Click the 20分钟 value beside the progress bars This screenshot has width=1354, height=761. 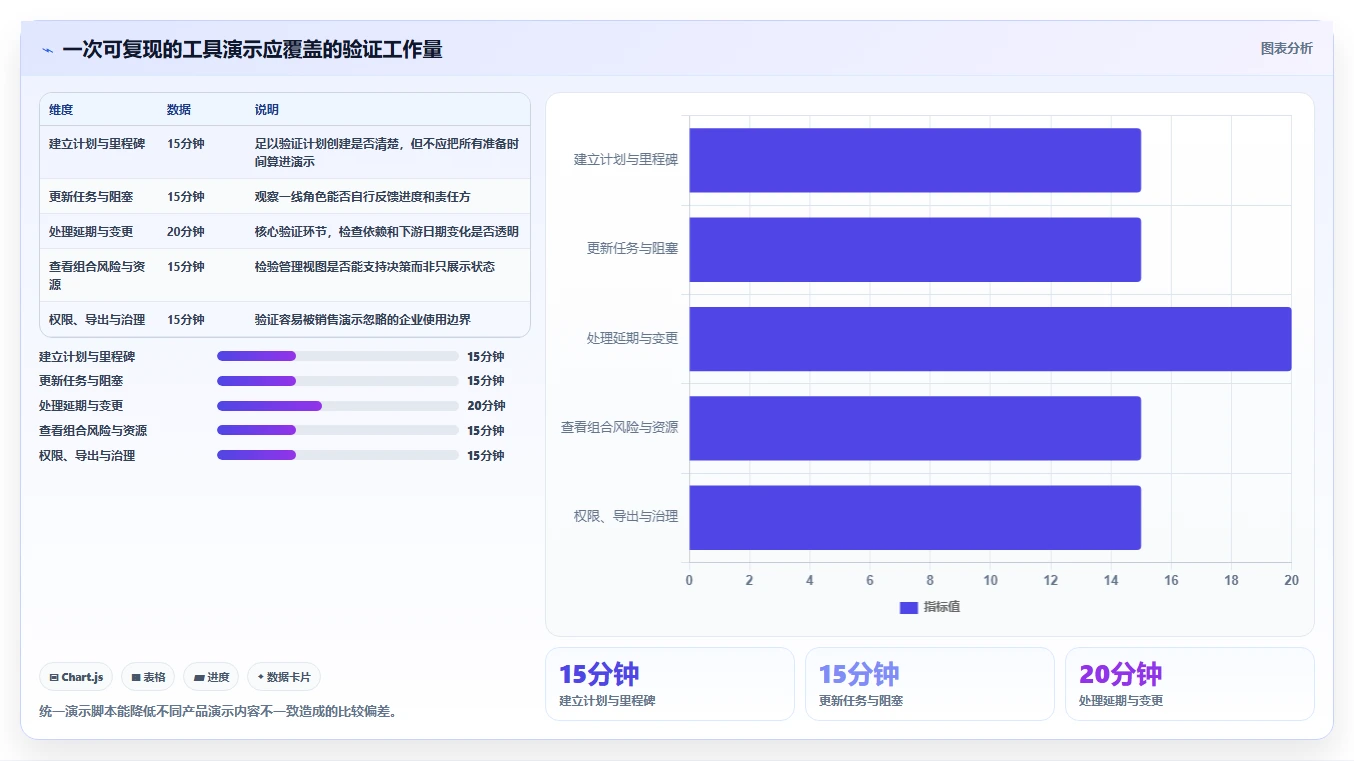point(486,406)
